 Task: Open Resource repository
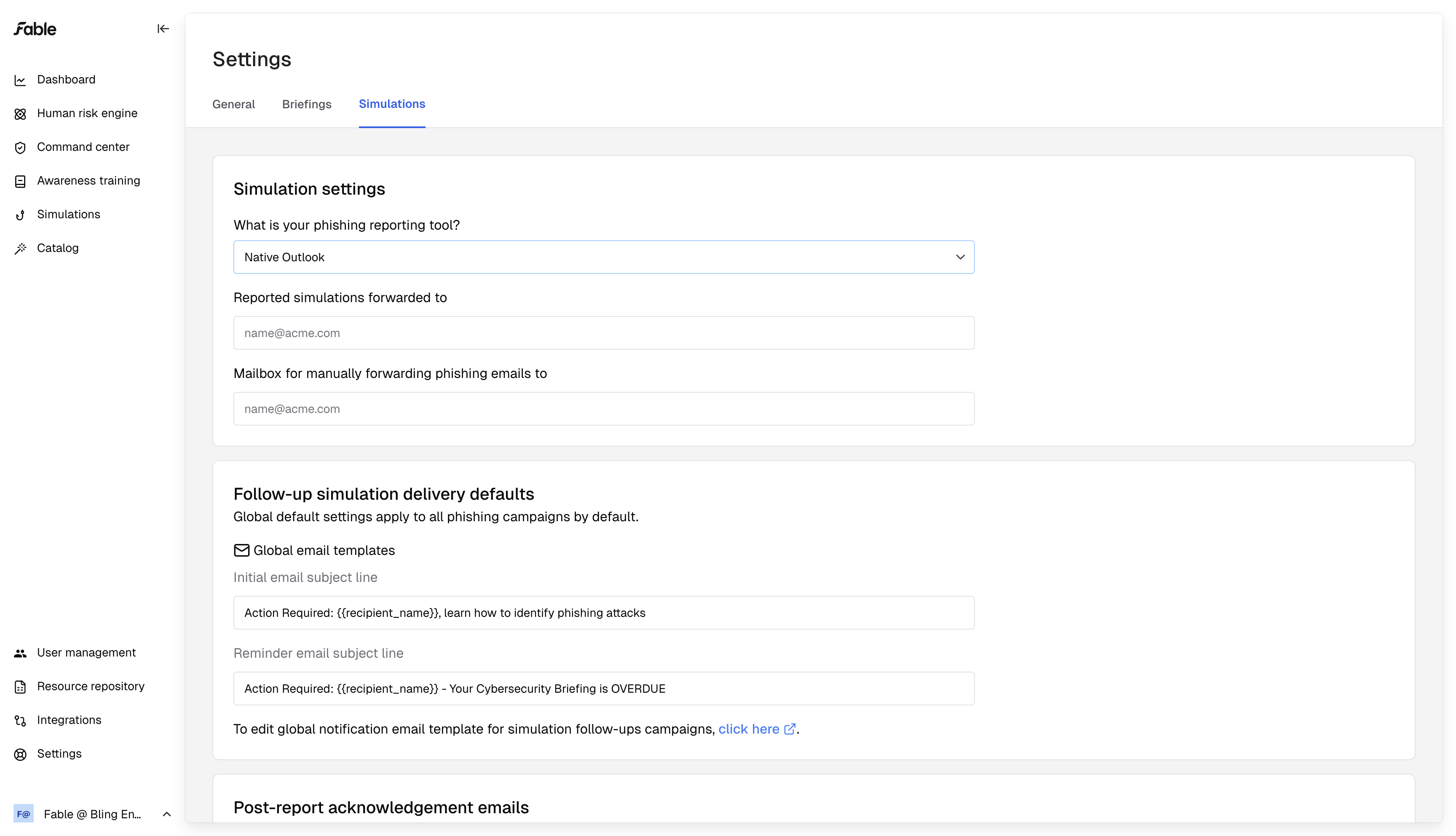point(91,686)
